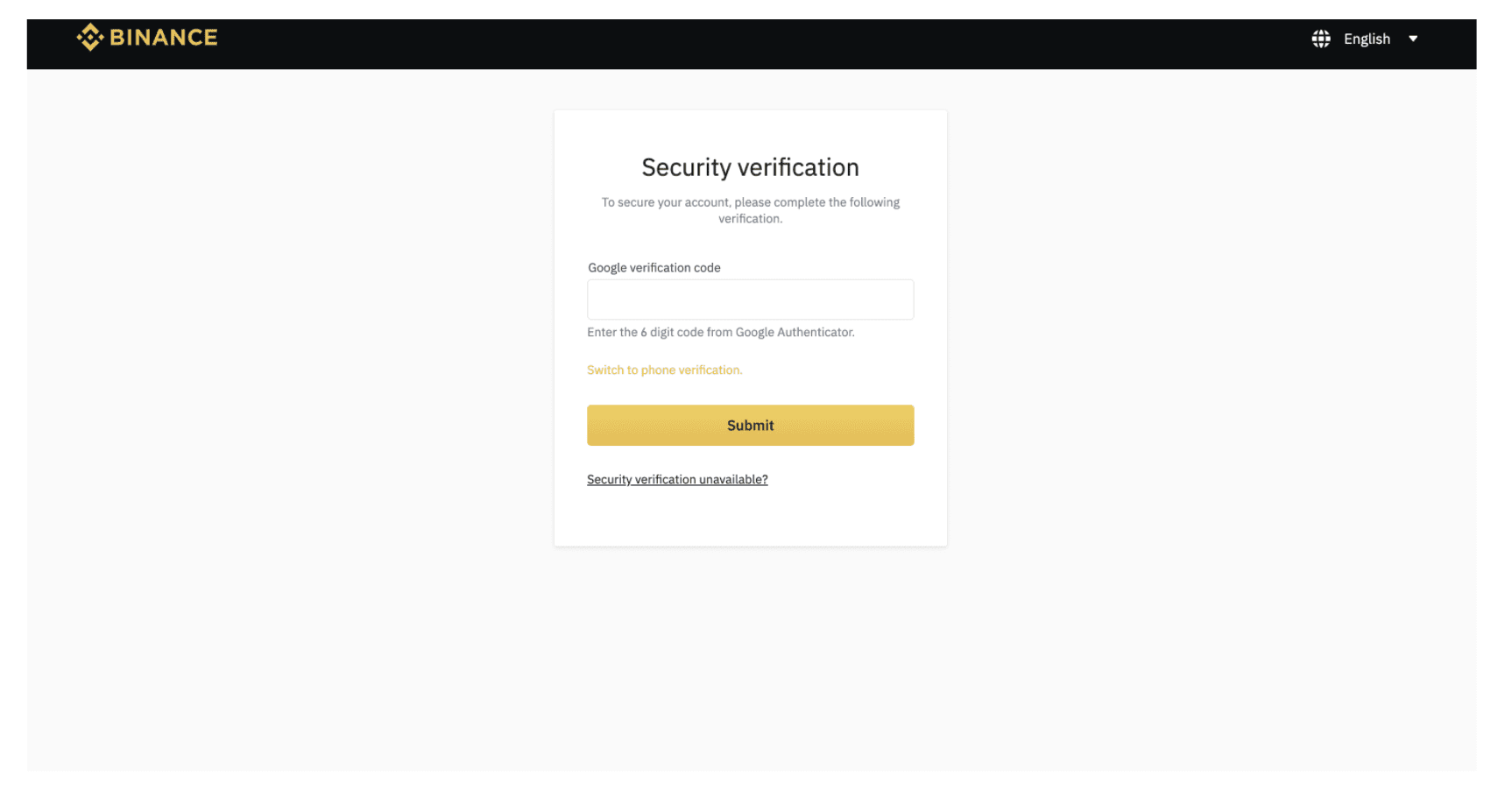This screenshot has height=797, width=1512.
Task: Select the yellow phone verification link text
Action: coord(665,370)
